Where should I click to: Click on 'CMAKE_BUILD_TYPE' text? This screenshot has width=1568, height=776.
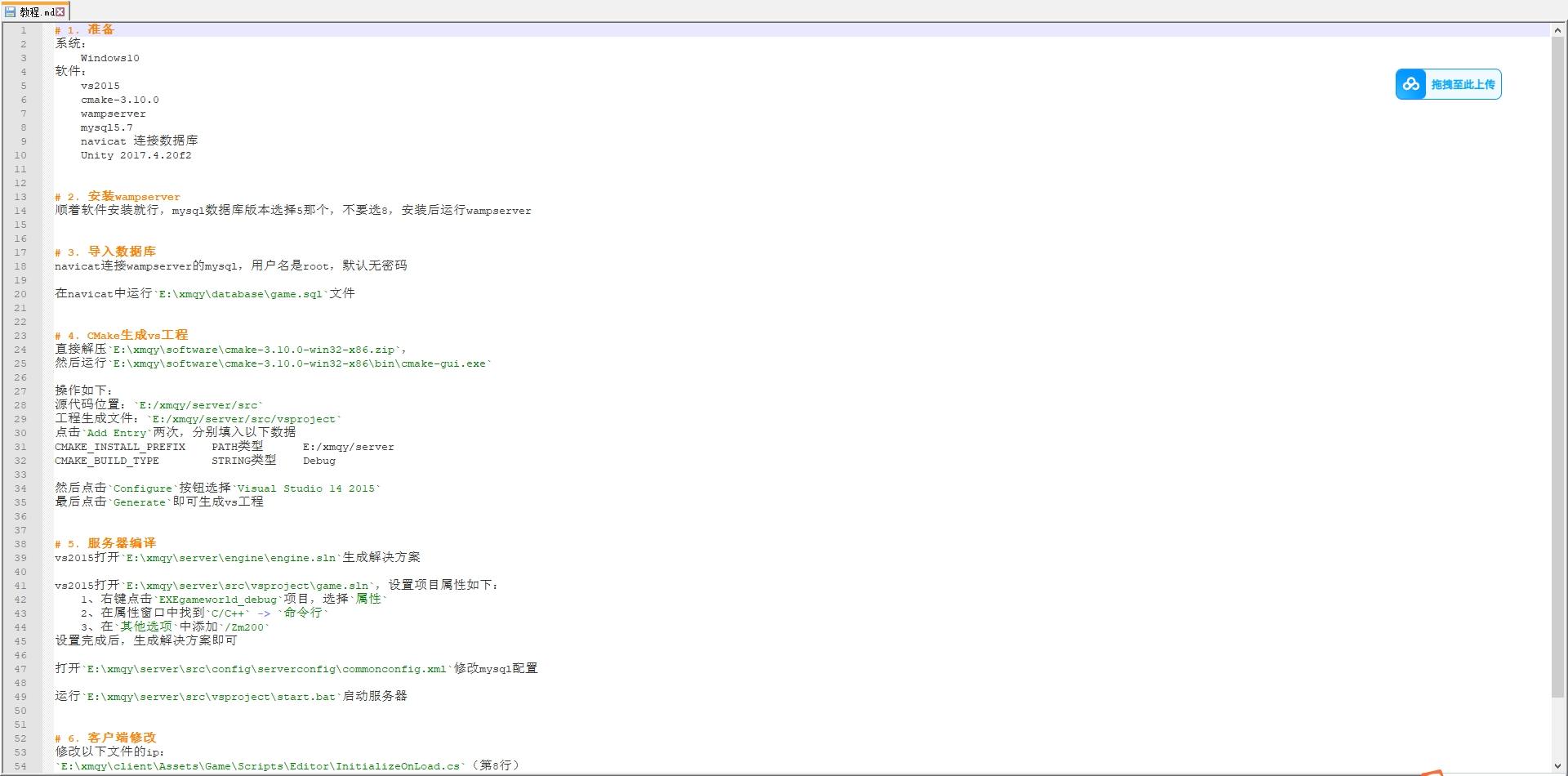[x=107, y=461]
